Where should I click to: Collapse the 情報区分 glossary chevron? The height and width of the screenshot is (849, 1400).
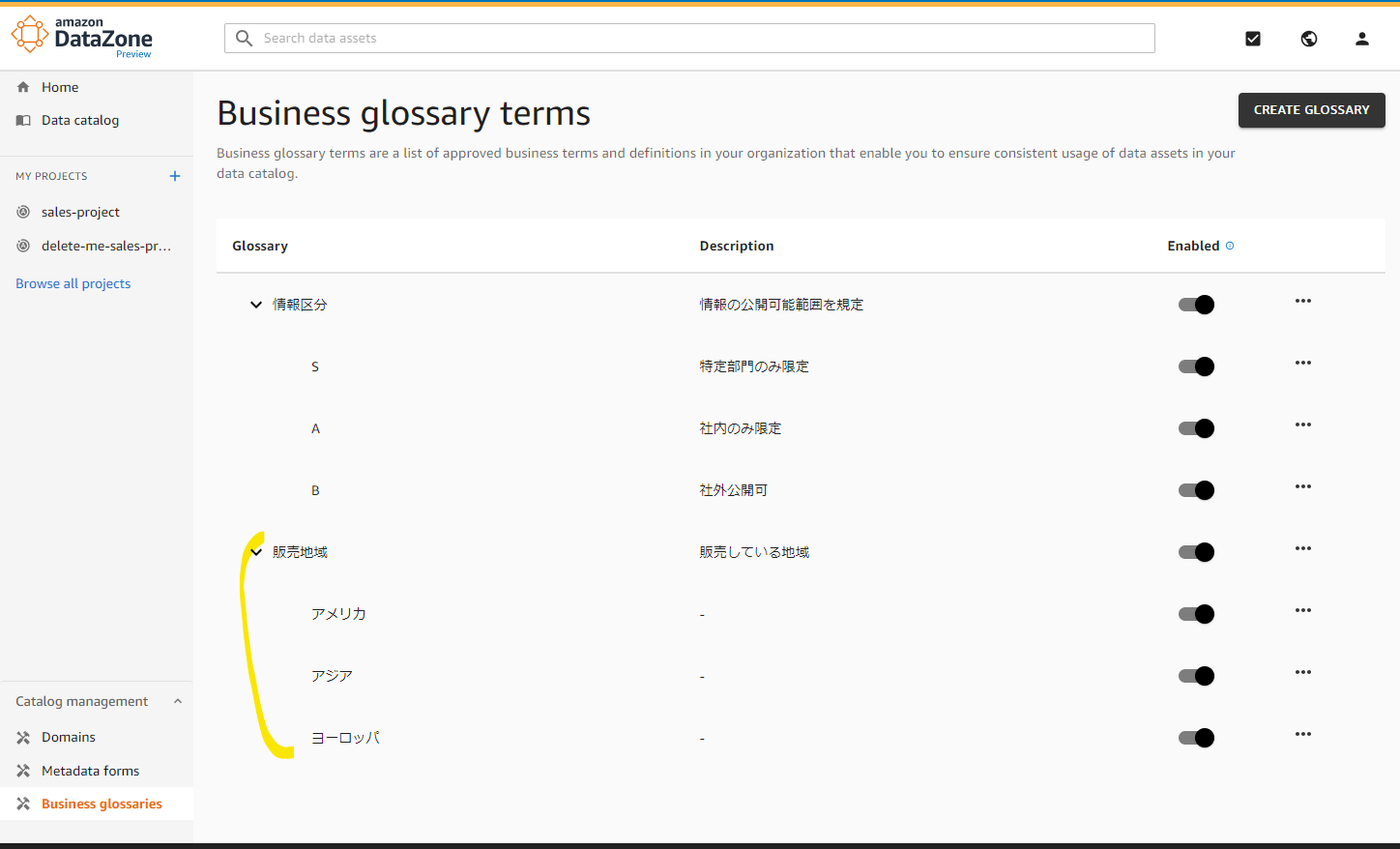[256, 305]
